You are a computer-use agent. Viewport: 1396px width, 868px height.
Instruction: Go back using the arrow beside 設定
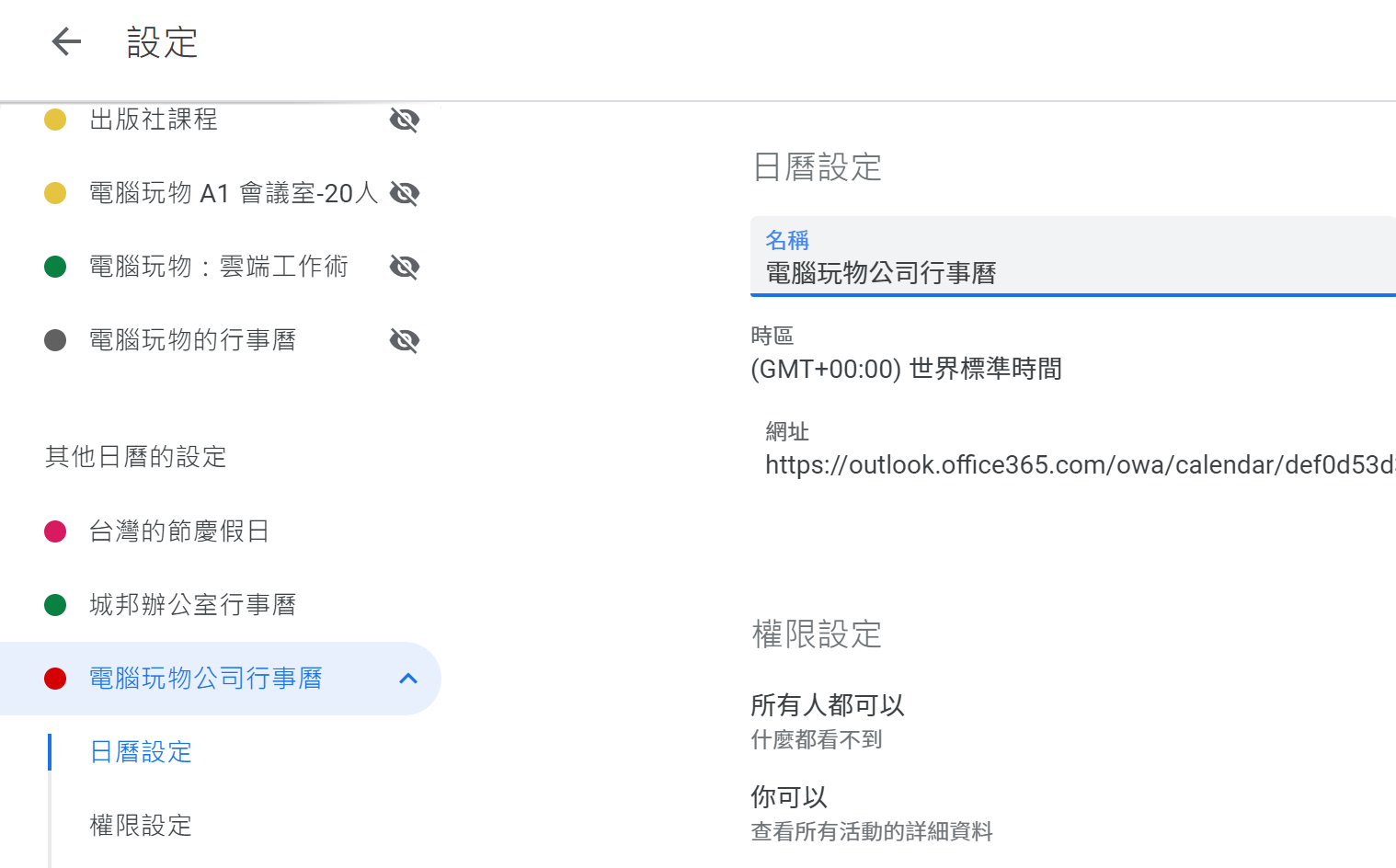(x=66, y=41)
